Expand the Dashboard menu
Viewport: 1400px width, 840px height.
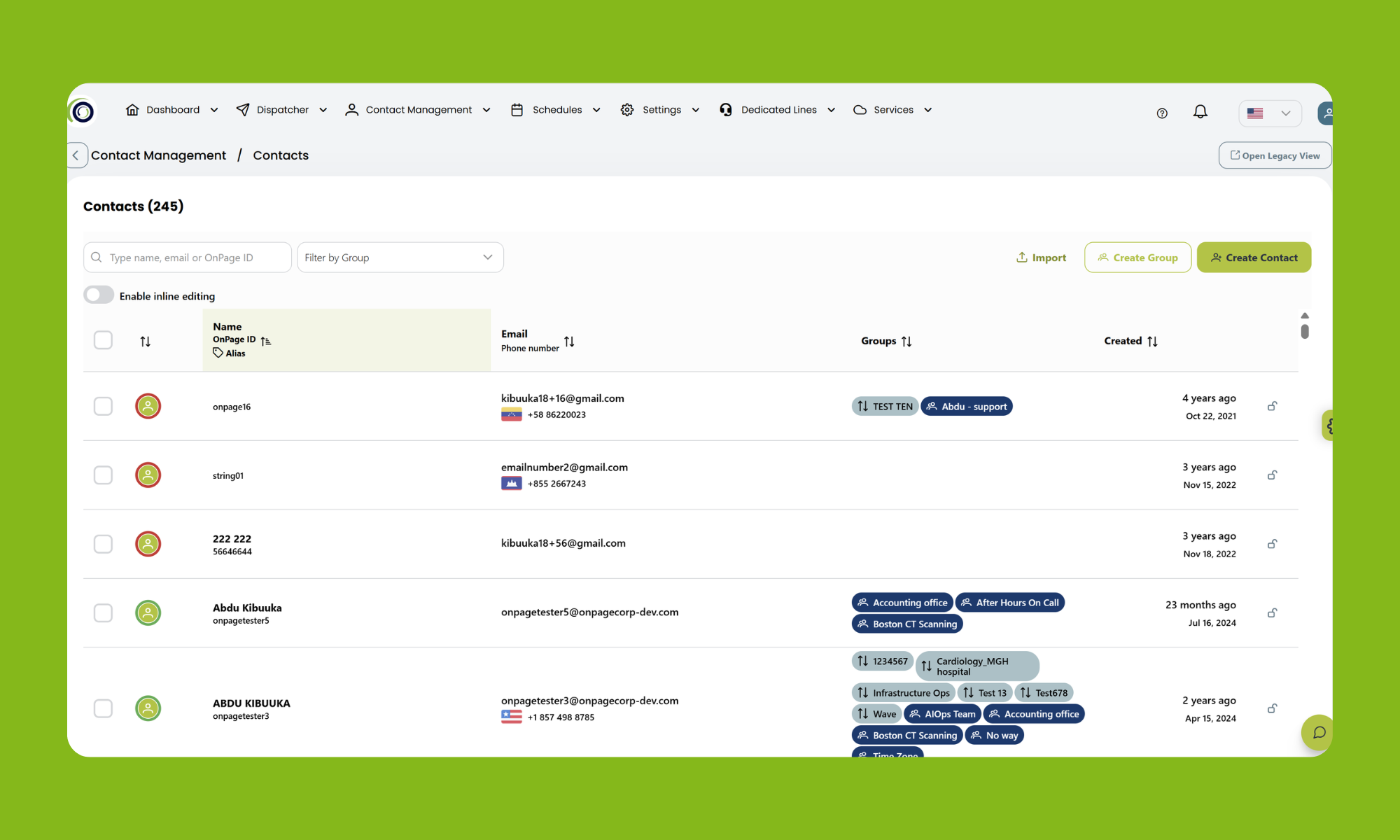tap(172, 110)
